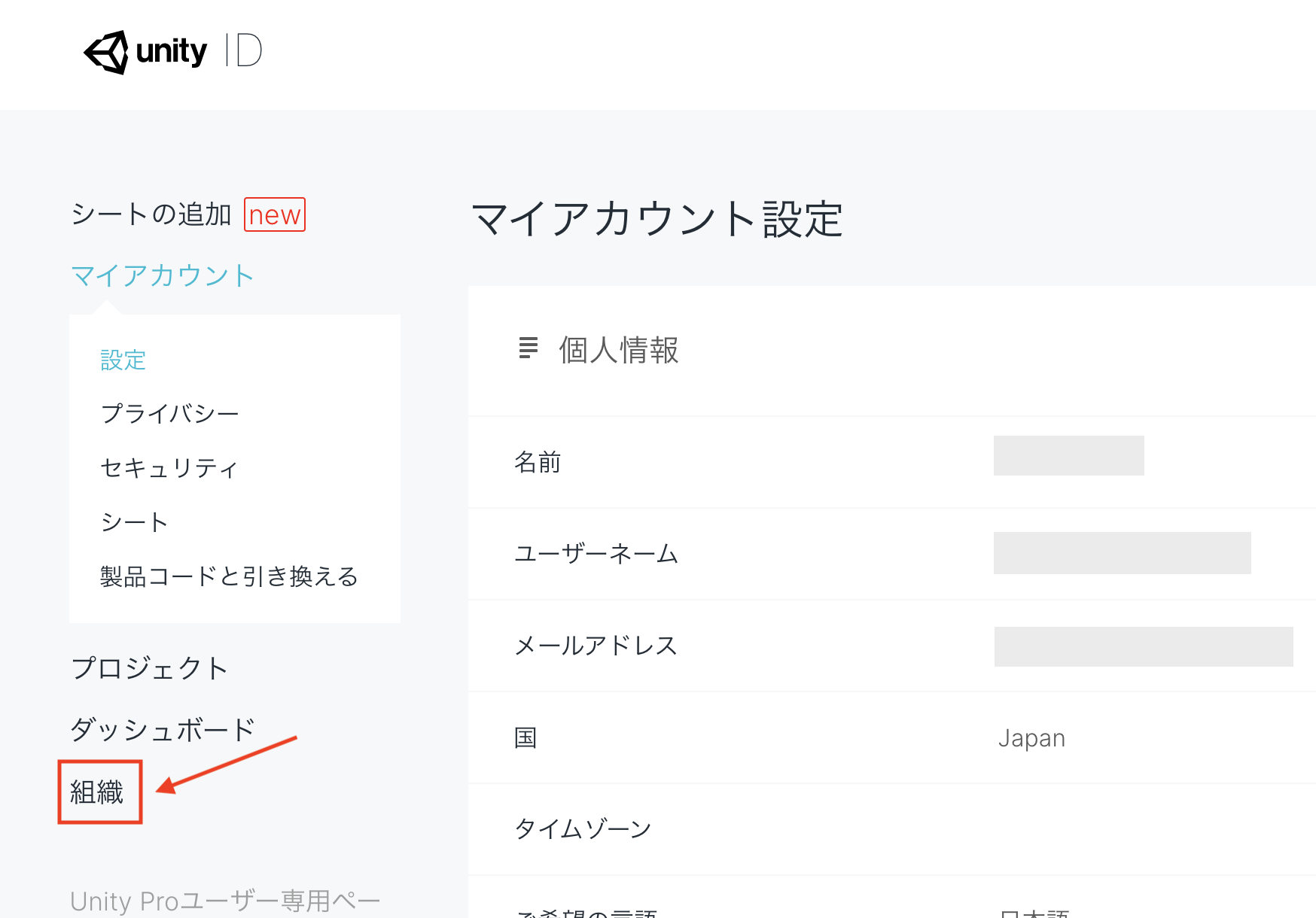Open the プライバシー page
The height and width of the screenshot is (918, 1316).
[169, 413]
